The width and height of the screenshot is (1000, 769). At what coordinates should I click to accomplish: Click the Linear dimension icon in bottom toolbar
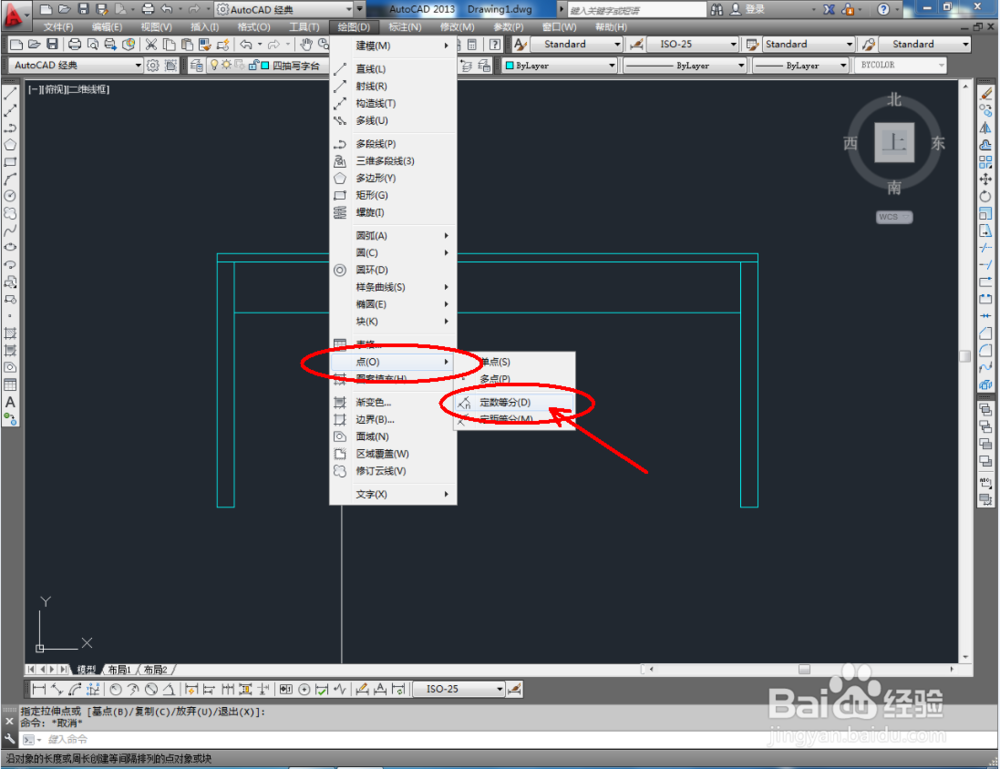coord(39,689)
